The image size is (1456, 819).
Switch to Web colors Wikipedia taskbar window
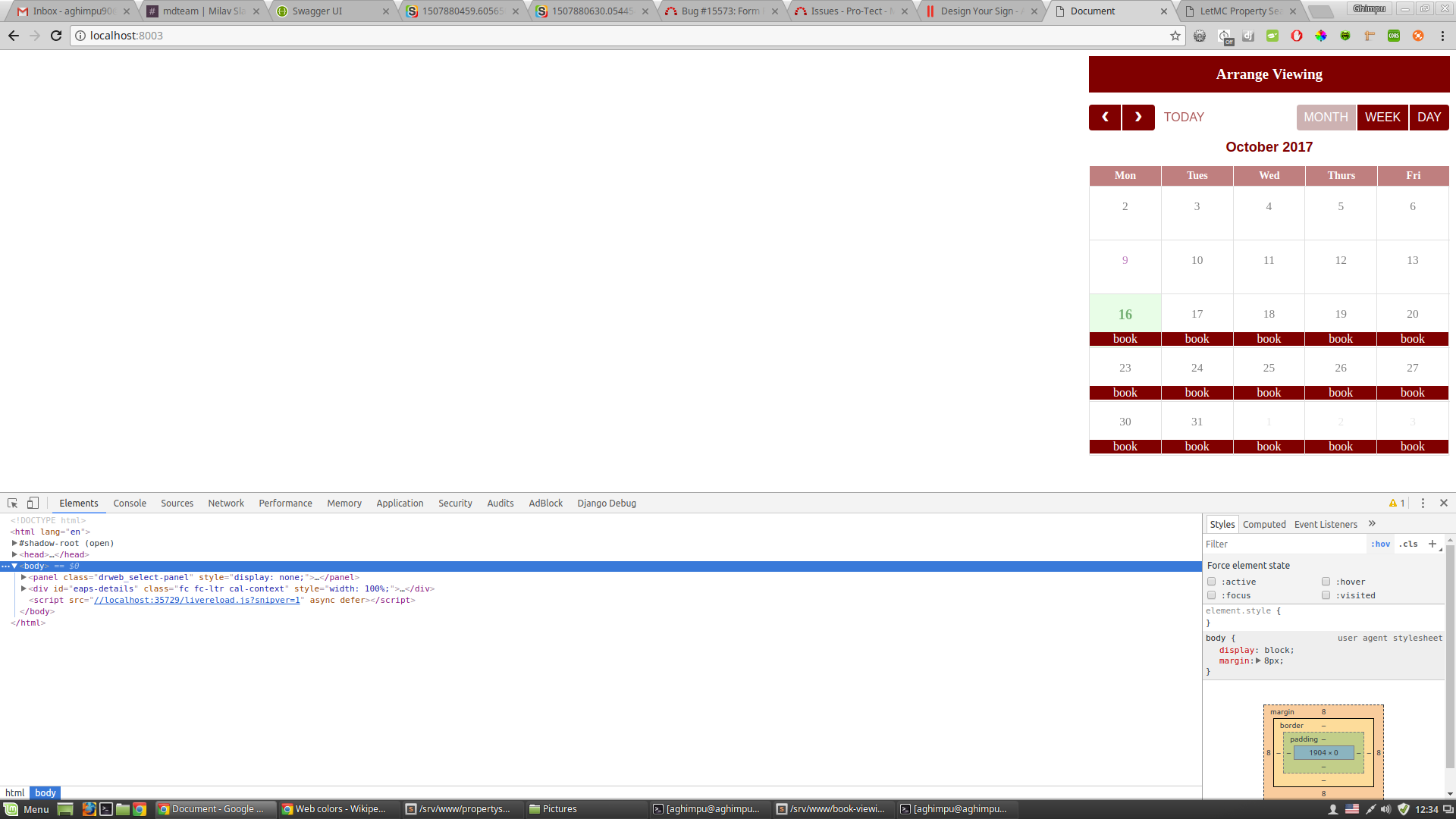point(339,809)
